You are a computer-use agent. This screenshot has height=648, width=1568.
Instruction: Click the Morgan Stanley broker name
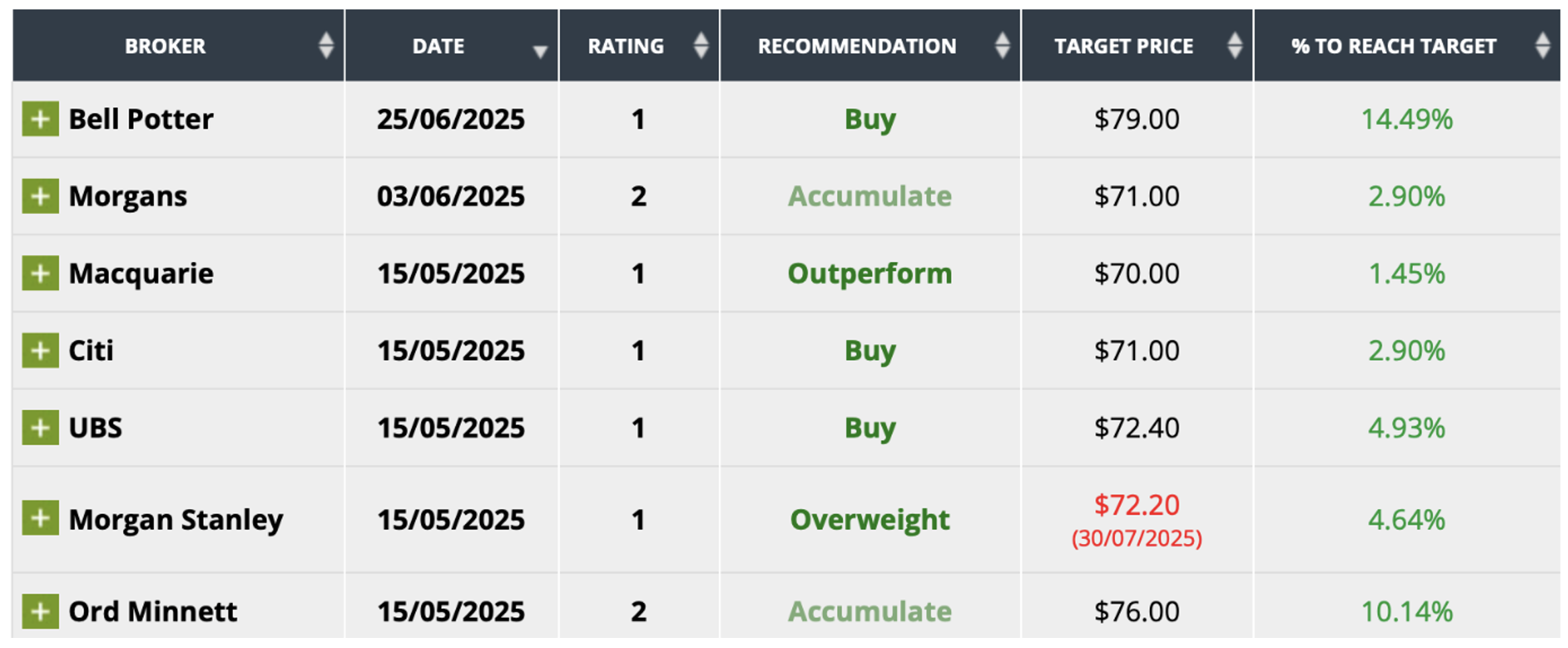point(176,520)
